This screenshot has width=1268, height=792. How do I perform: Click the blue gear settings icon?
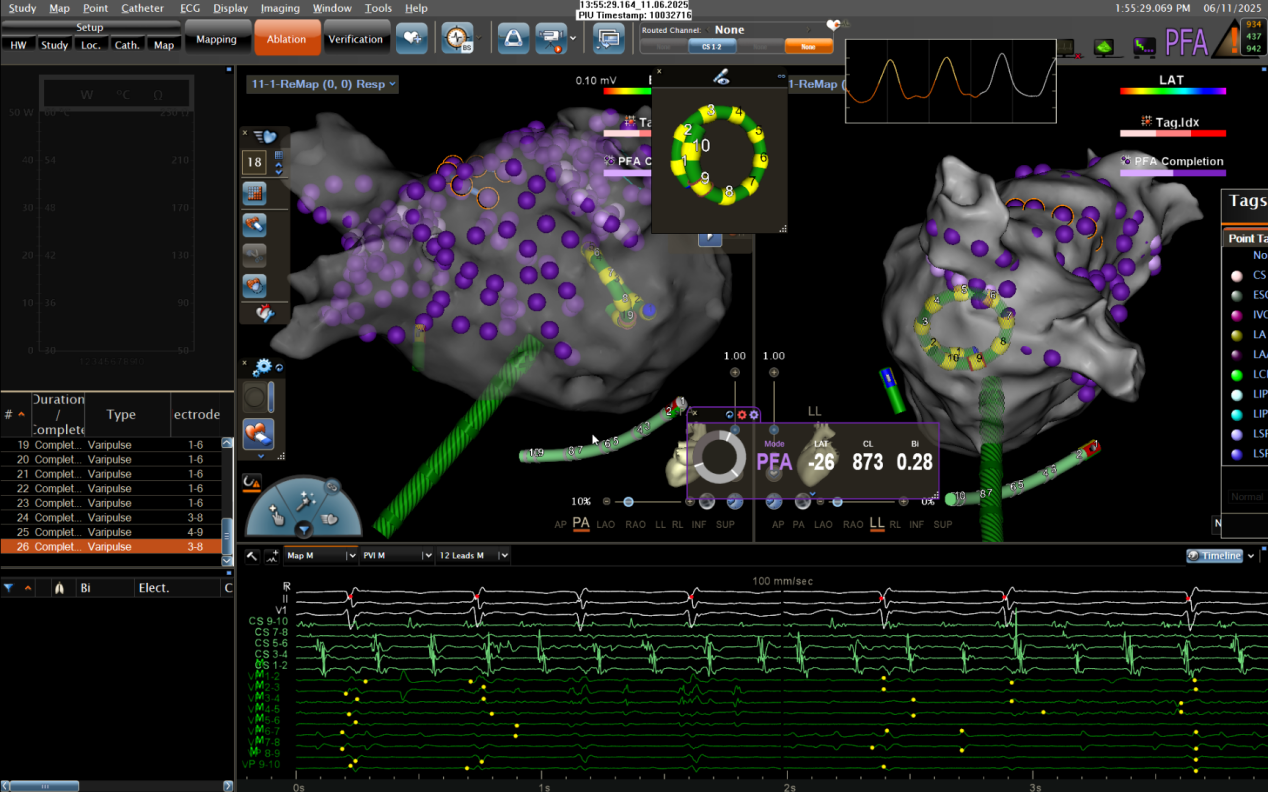point(263,367)
